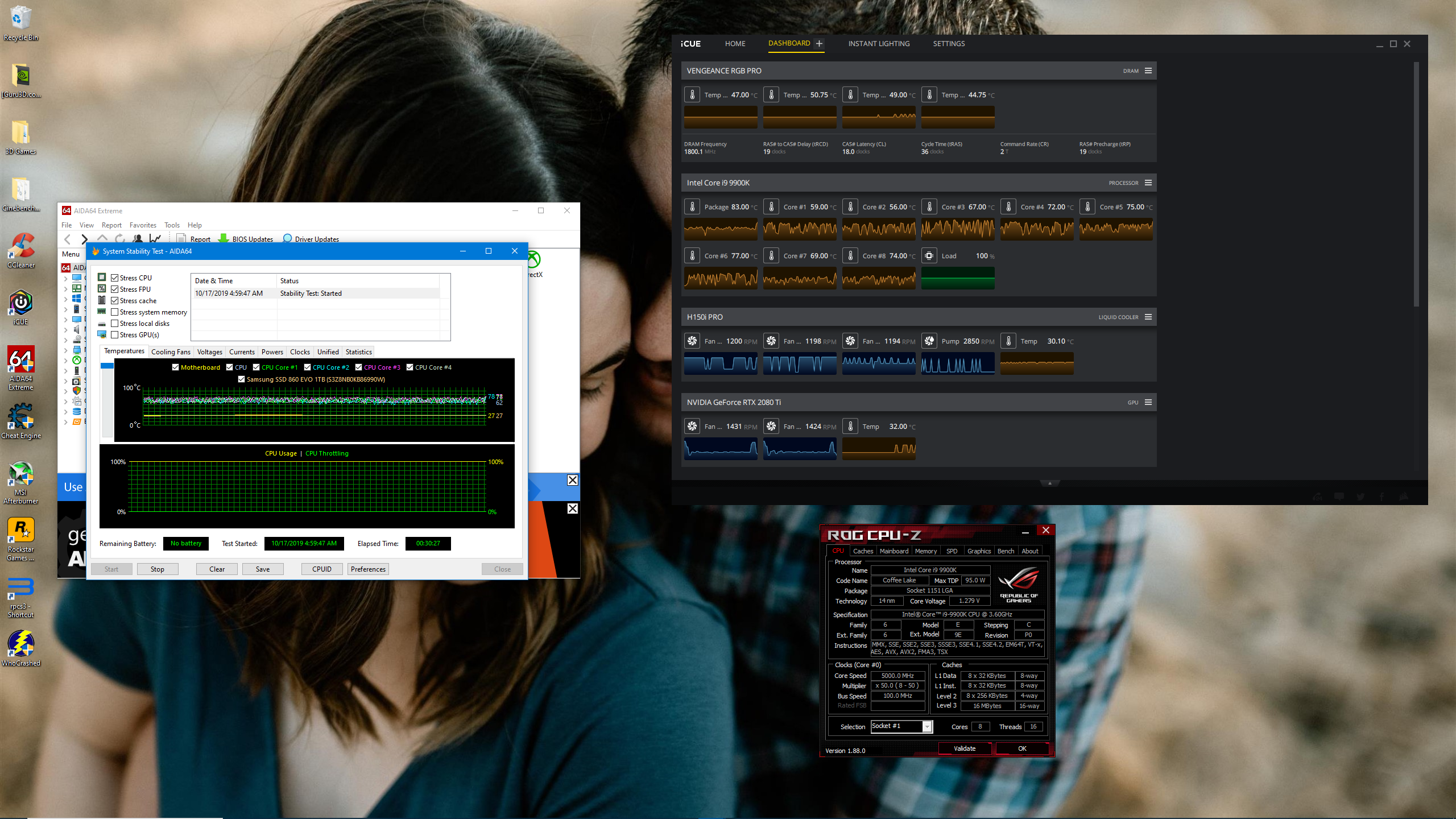Open the rpcs3 shortcut icon
The width and height of the screenshot is (1456, 819).
(20, 596)
